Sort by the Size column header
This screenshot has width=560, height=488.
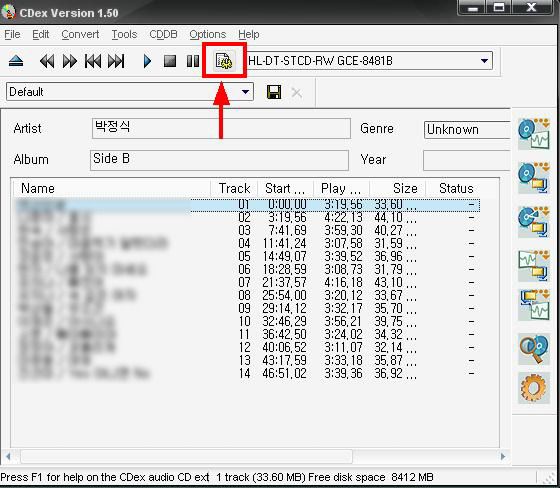coord(398,188)
